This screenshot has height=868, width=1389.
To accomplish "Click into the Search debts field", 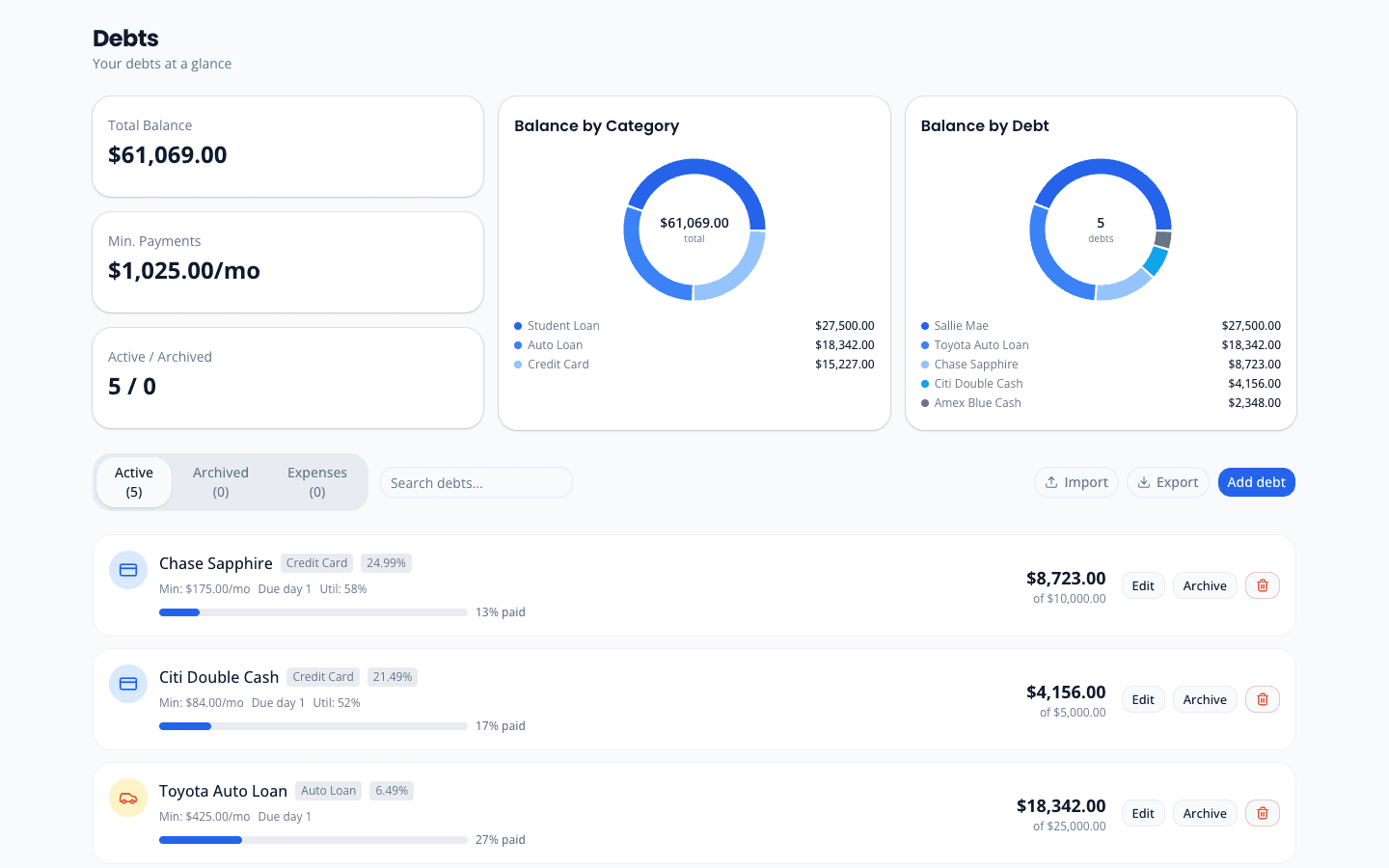I will 476,481.
